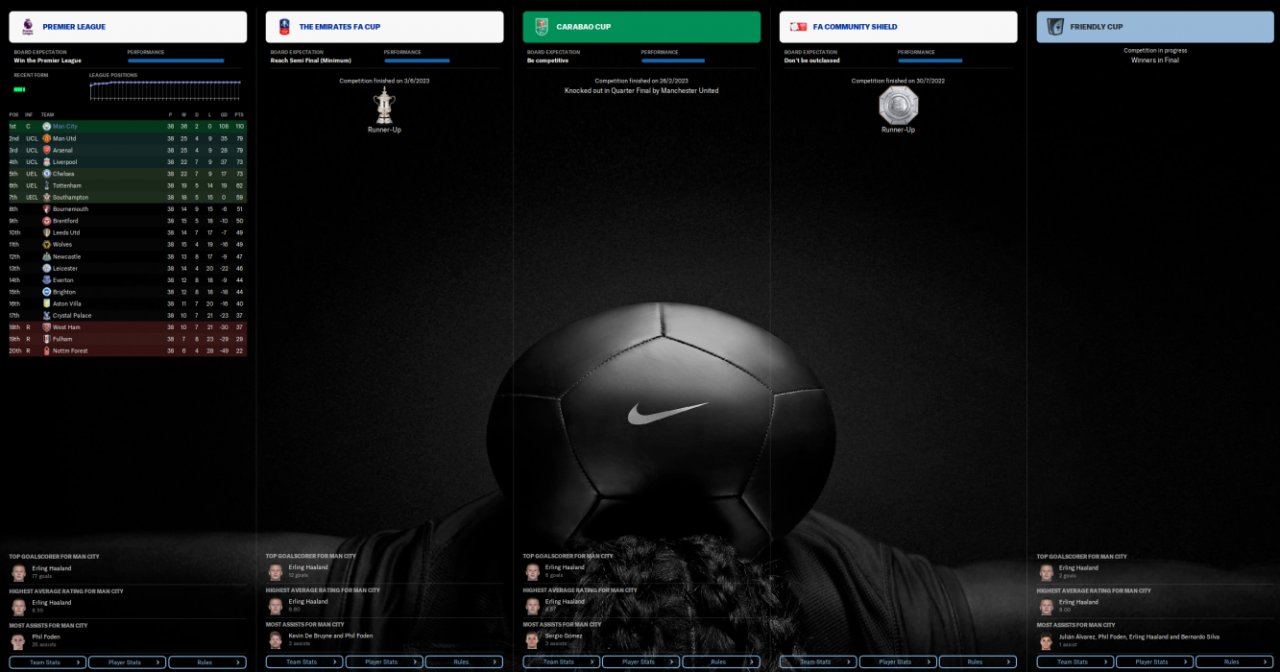
Task: Click the PTS column header
Action: [239, 115]
